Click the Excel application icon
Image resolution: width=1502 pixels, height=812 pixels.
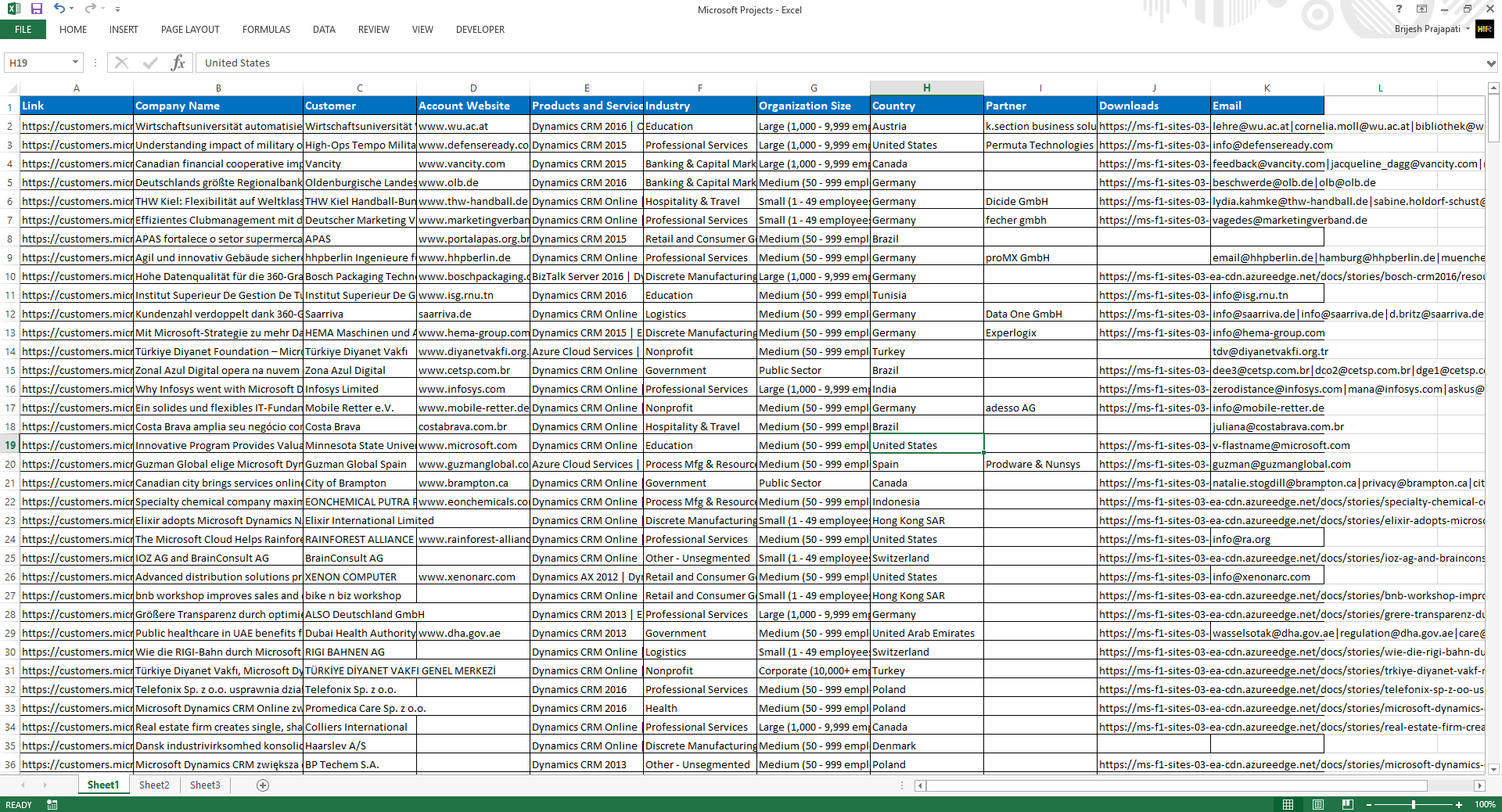[x=14, y=9]
